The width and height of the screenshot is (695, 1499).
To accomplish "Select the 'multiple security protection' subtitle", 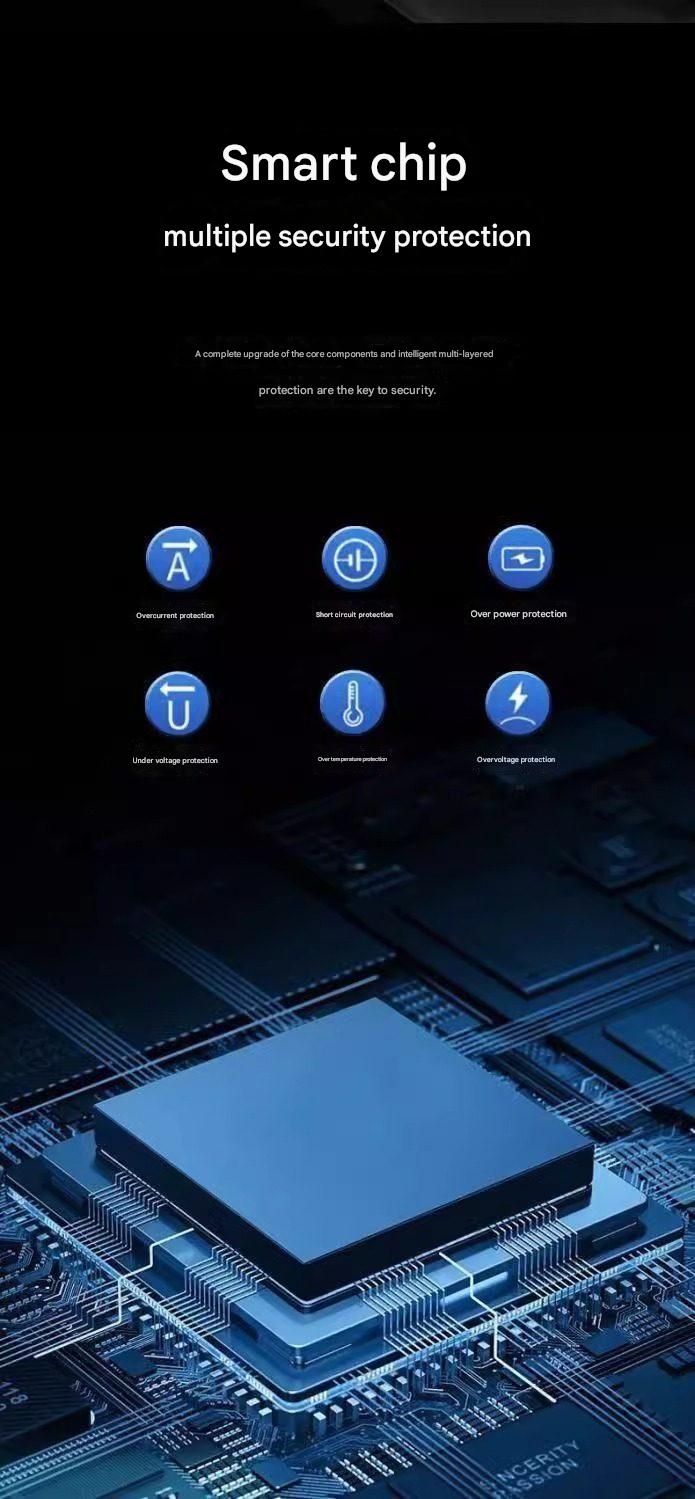I will [347, 237].
